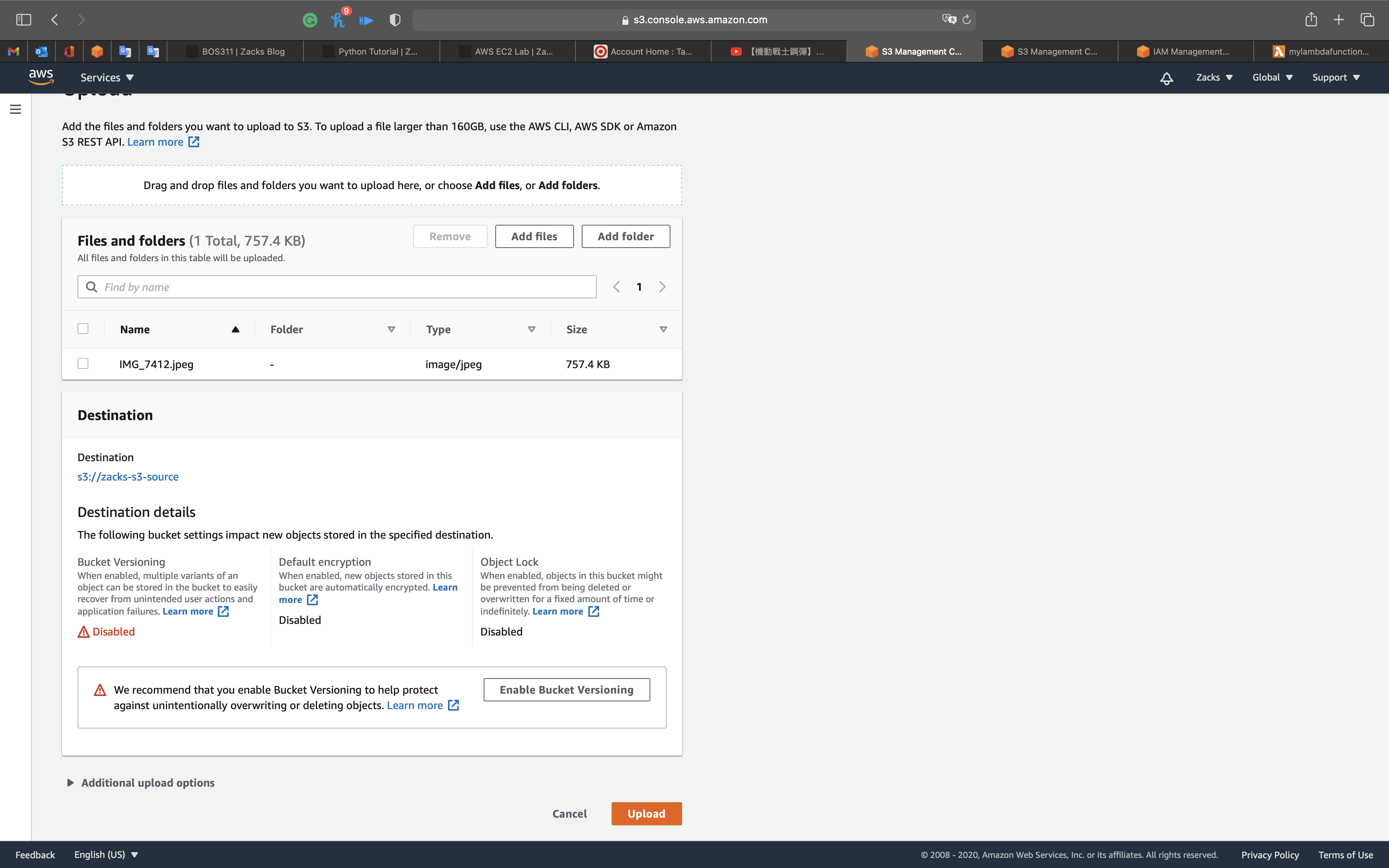Open the left hamburger navigation menu
Image resolution: width=1389 pixels, height=868 pixels.
click(16, 109)
